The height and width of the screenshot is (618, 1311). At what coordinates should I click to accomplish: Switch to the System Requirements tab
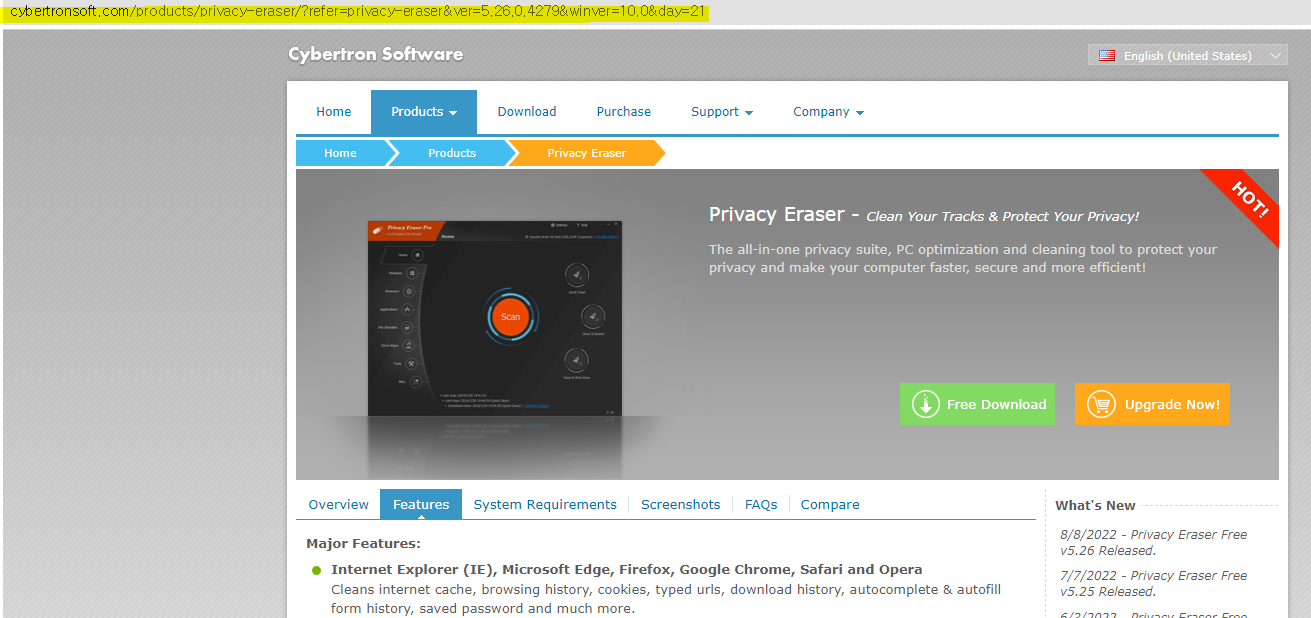point(545,505)
